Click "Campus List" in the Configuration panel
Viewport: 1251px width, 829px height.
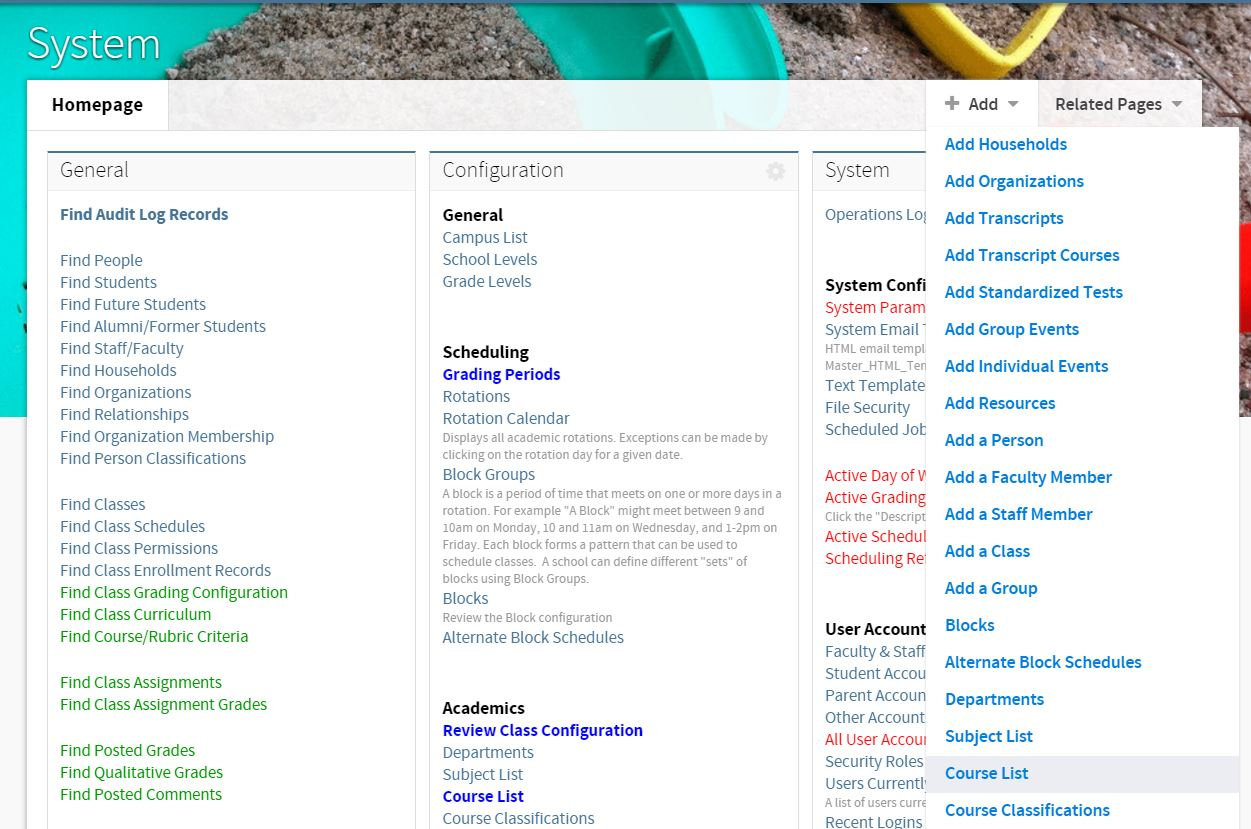click(x=485, y=237)
